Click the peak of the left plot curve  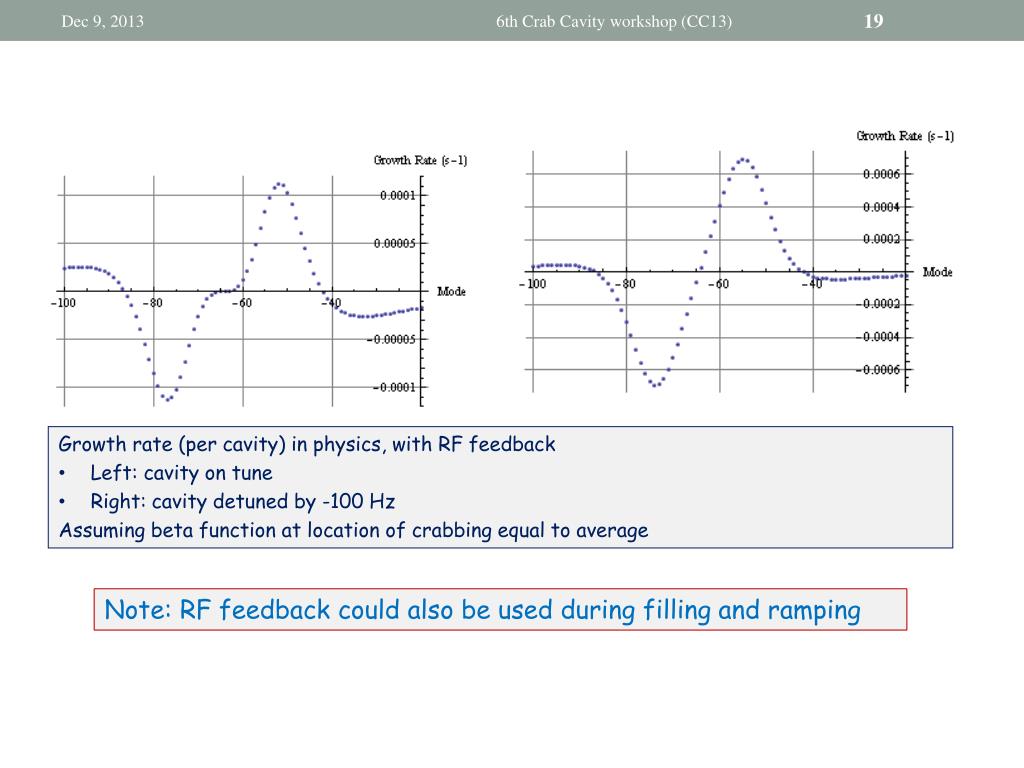pyautogui.click(x=279, y=184)
